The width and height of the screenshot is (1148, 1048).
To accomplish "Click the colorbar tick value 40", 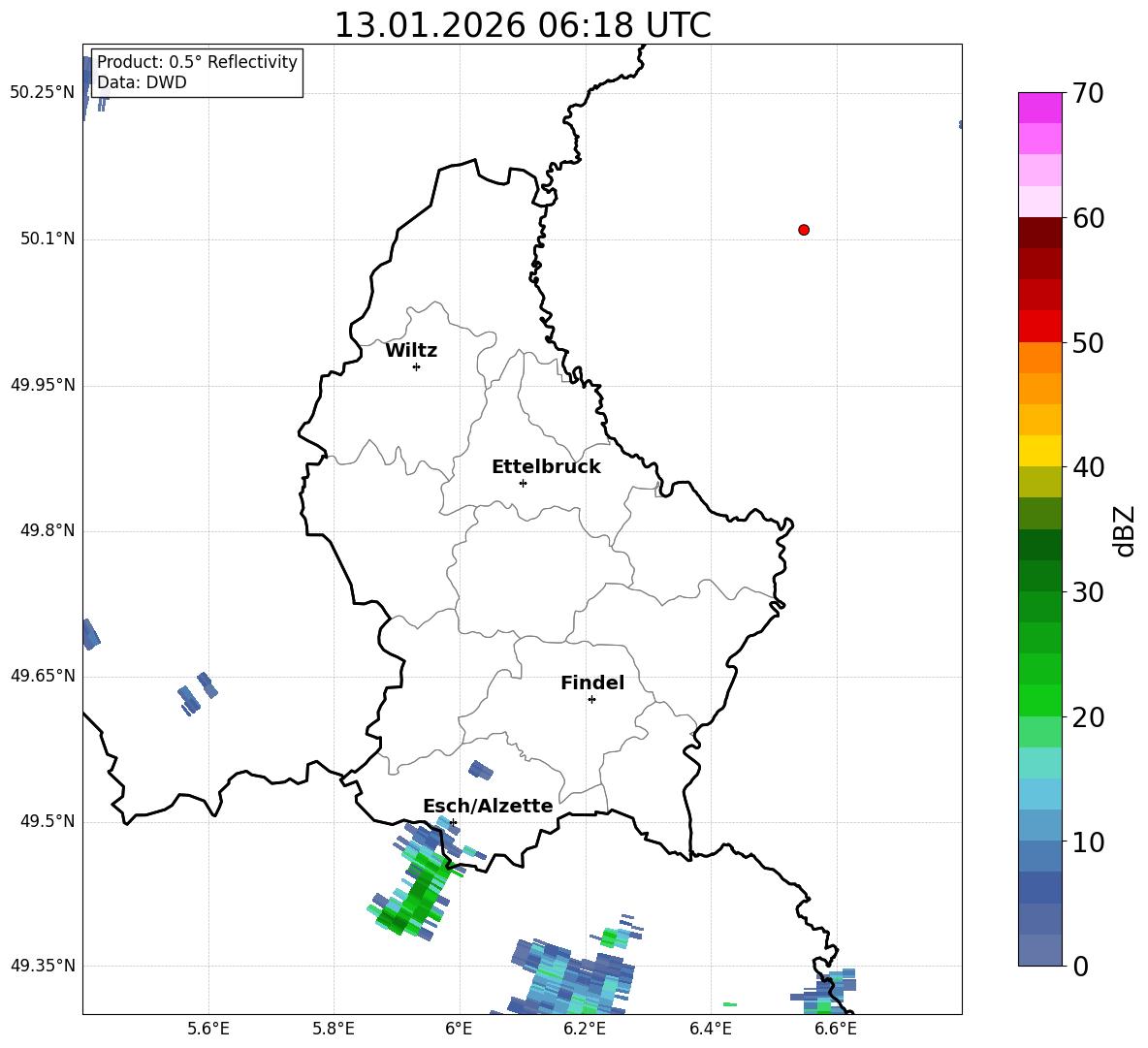I will pos(1087,467).
